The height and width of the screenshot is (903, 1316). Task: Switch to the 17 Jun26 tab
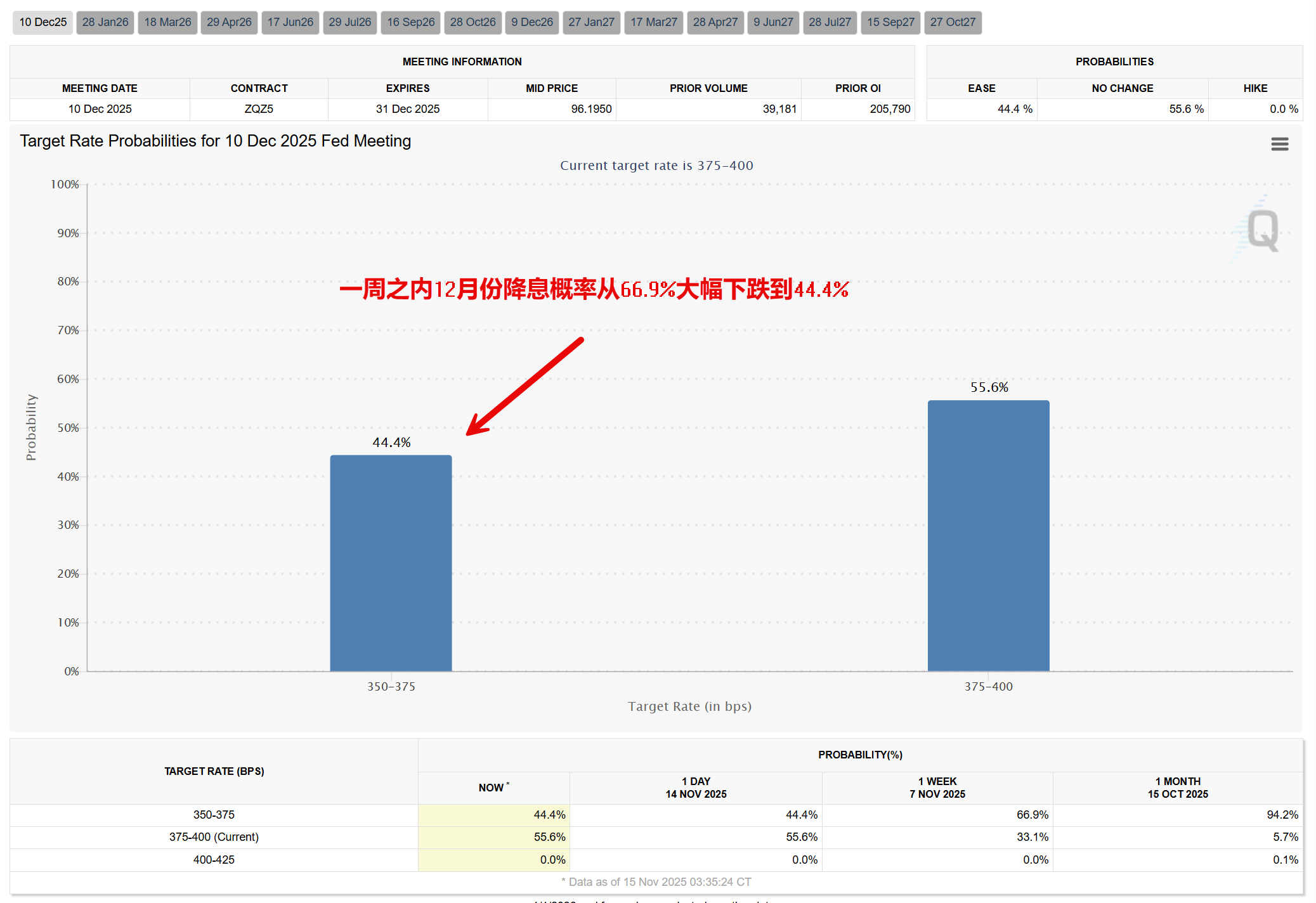[x=290, y=22]
